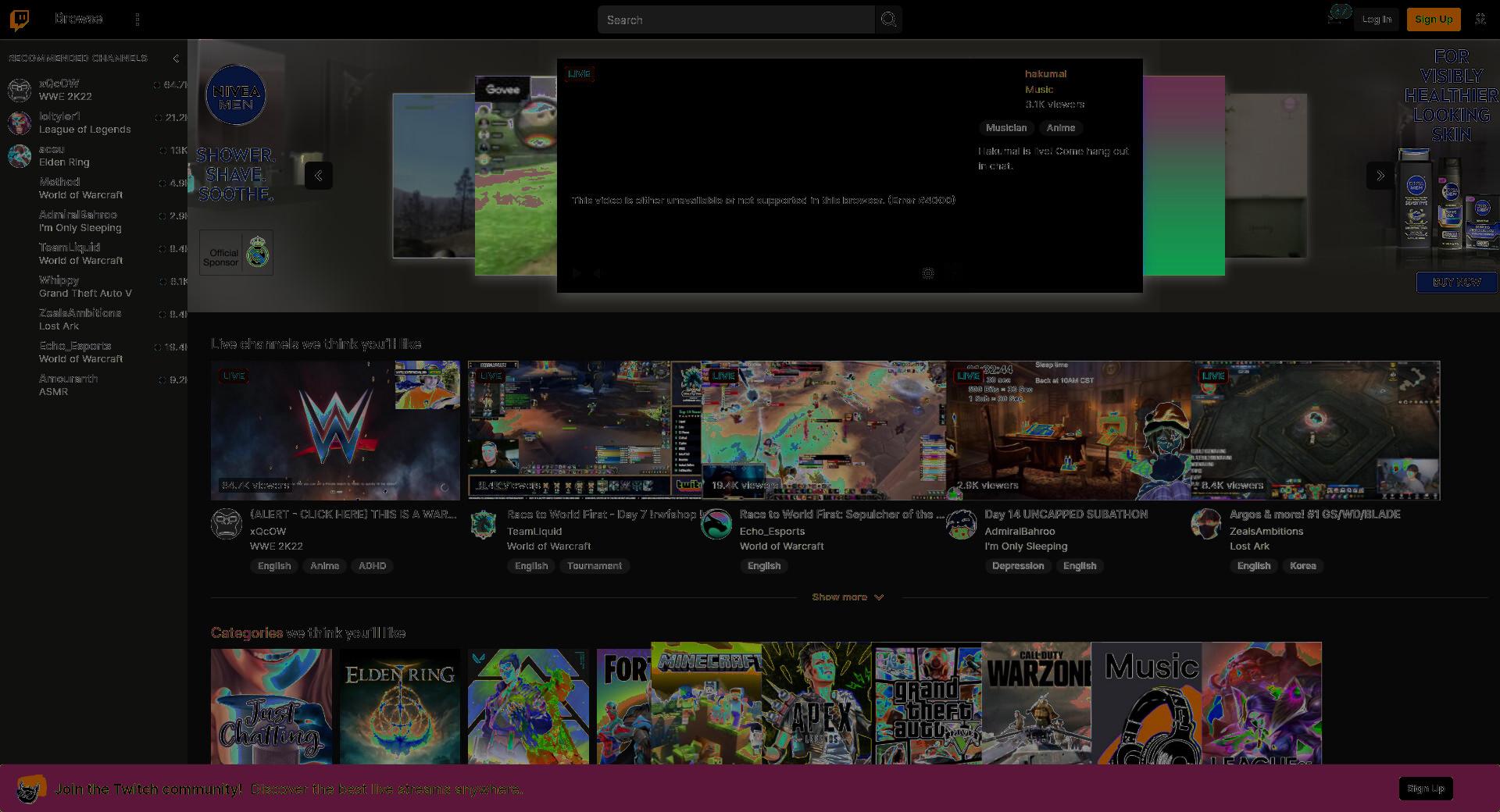Image resolution: width=1500 pixels, height=812 pixels.
Task: Click the Twitch logo home icon
Action: point(20,20)
